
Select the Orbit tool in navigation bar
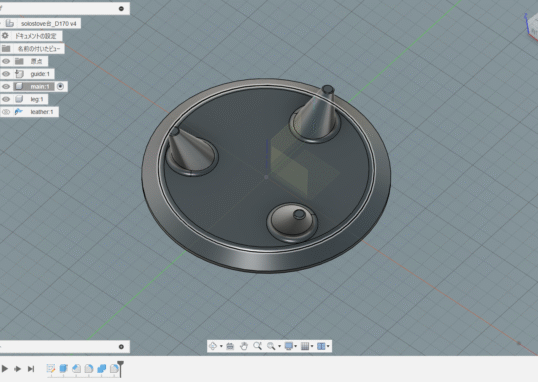[213, 346]
